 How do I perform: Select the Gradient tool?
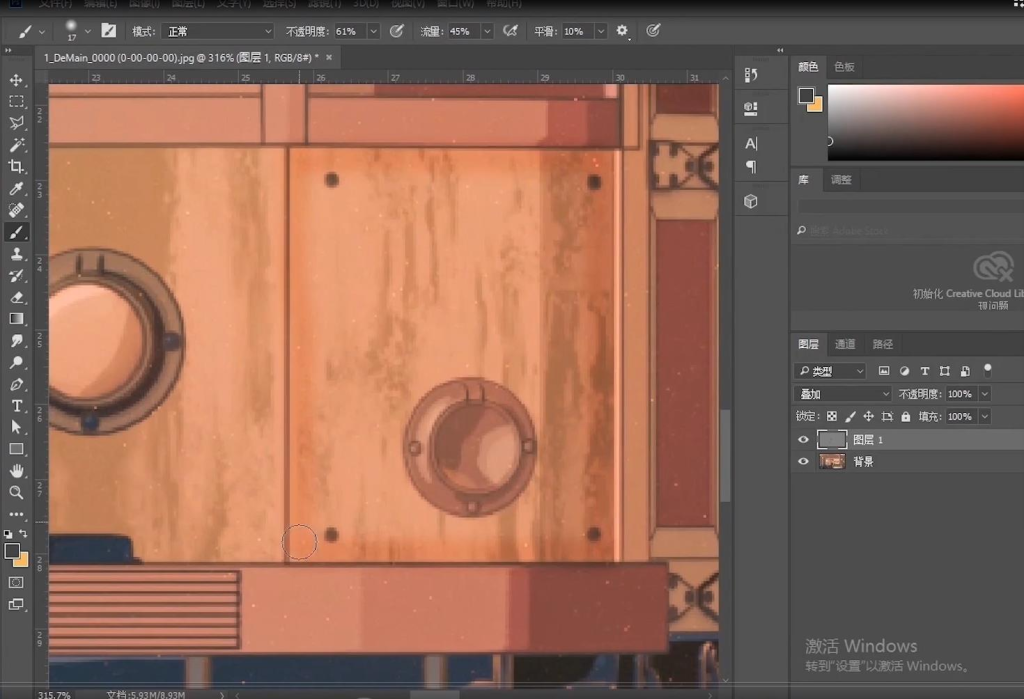click(x=16, y=319)
